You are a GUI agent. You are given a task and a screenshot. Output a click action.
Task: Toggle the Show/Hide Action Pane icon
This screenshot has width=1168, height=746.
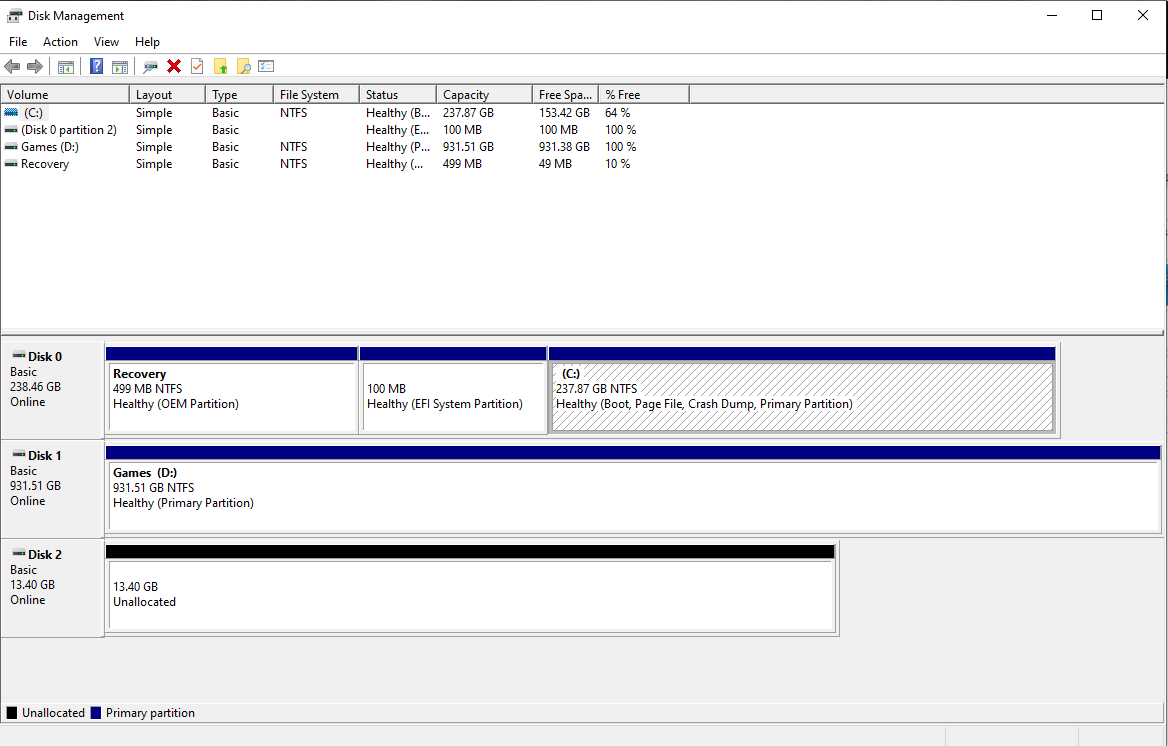(x=119, y=66)
